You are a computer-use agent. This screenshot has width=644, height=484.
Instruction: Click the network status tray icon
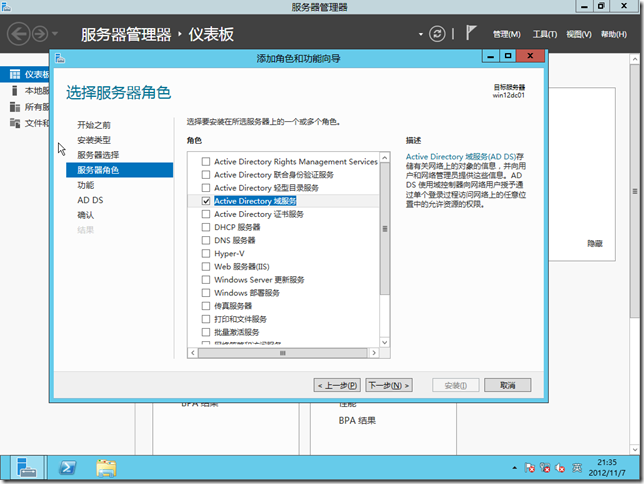pos(545,468)
